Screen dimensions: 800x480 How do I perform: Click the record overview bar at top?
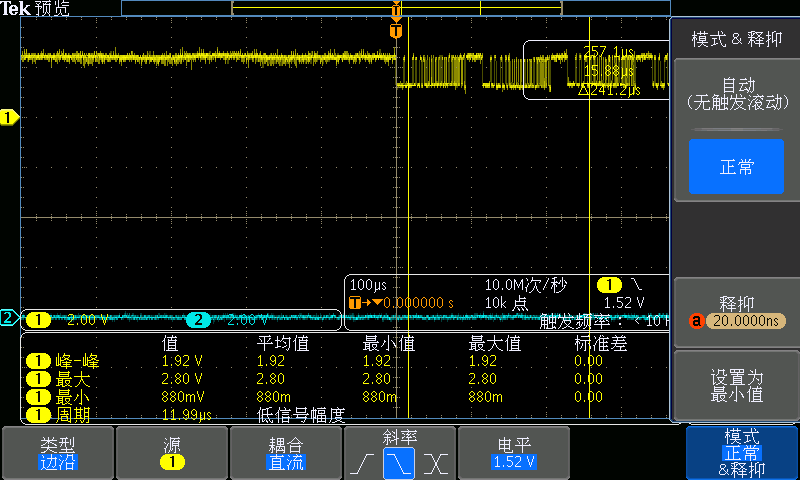coord(396,8)
